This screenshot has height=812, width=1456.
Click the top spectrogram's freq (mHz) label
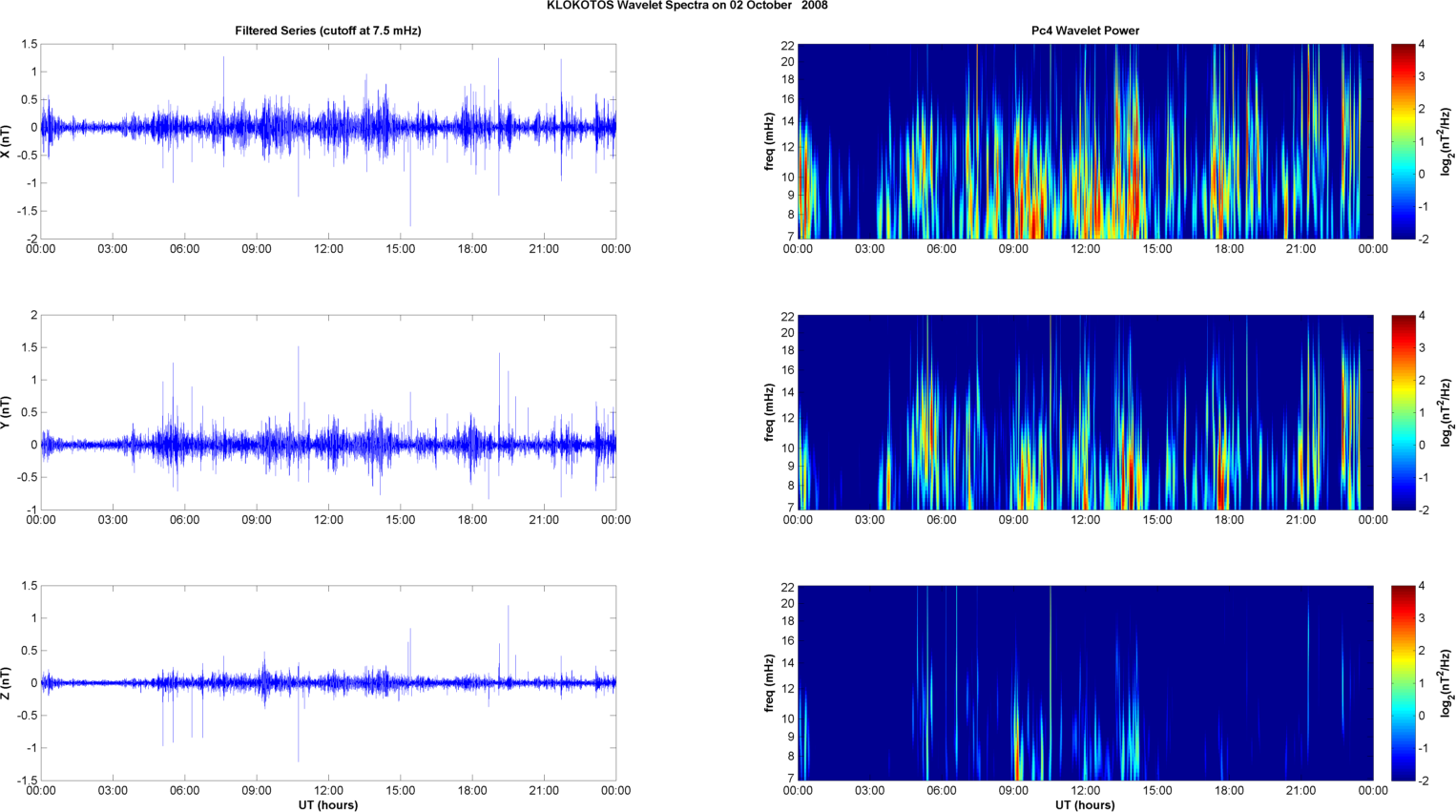[769, 141]
